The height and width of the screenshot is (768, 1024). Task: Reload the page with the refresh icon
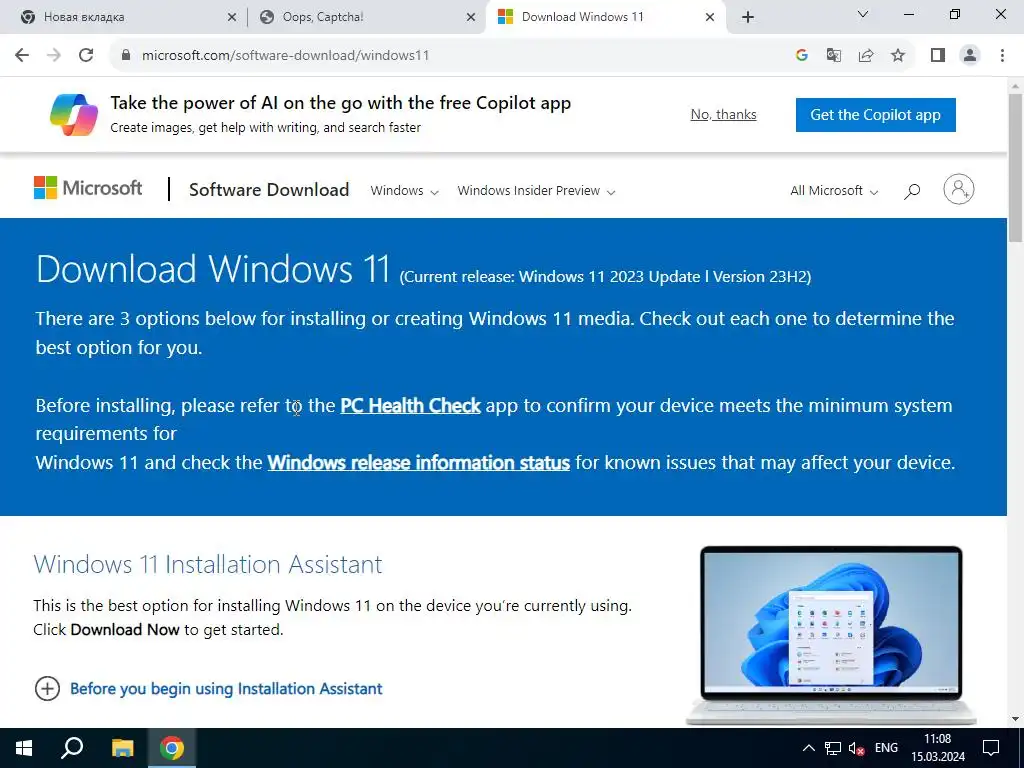click(86, 55)
